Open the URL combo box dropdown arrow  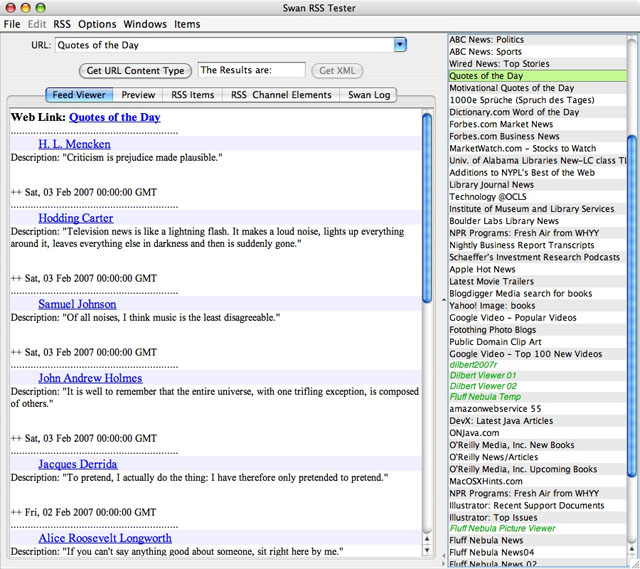click(400, 45)
